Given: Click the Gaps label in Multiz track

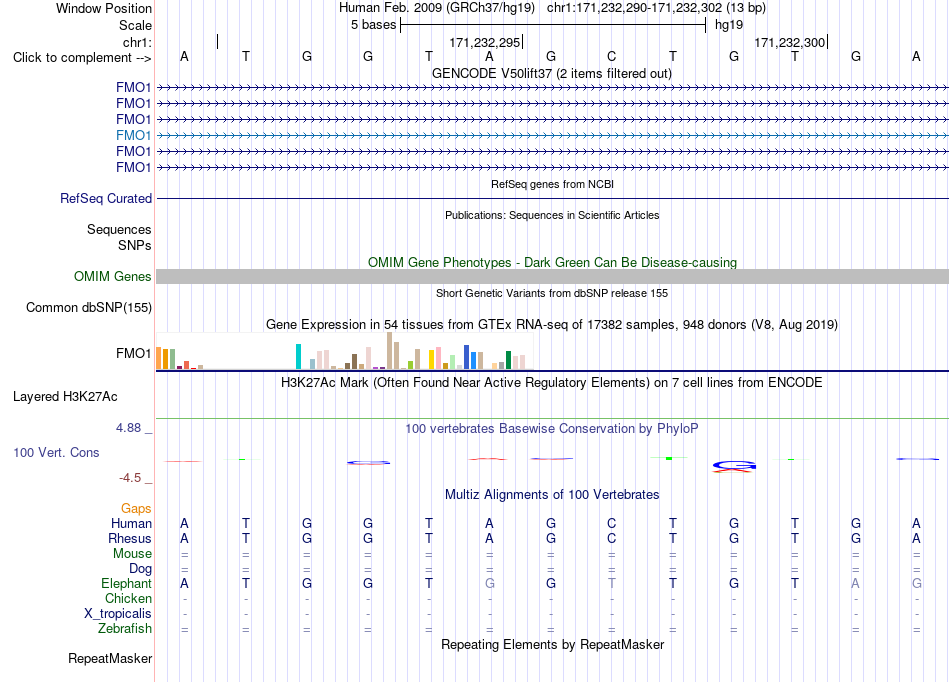Looking at the screenshot, I should pos(136,508).
